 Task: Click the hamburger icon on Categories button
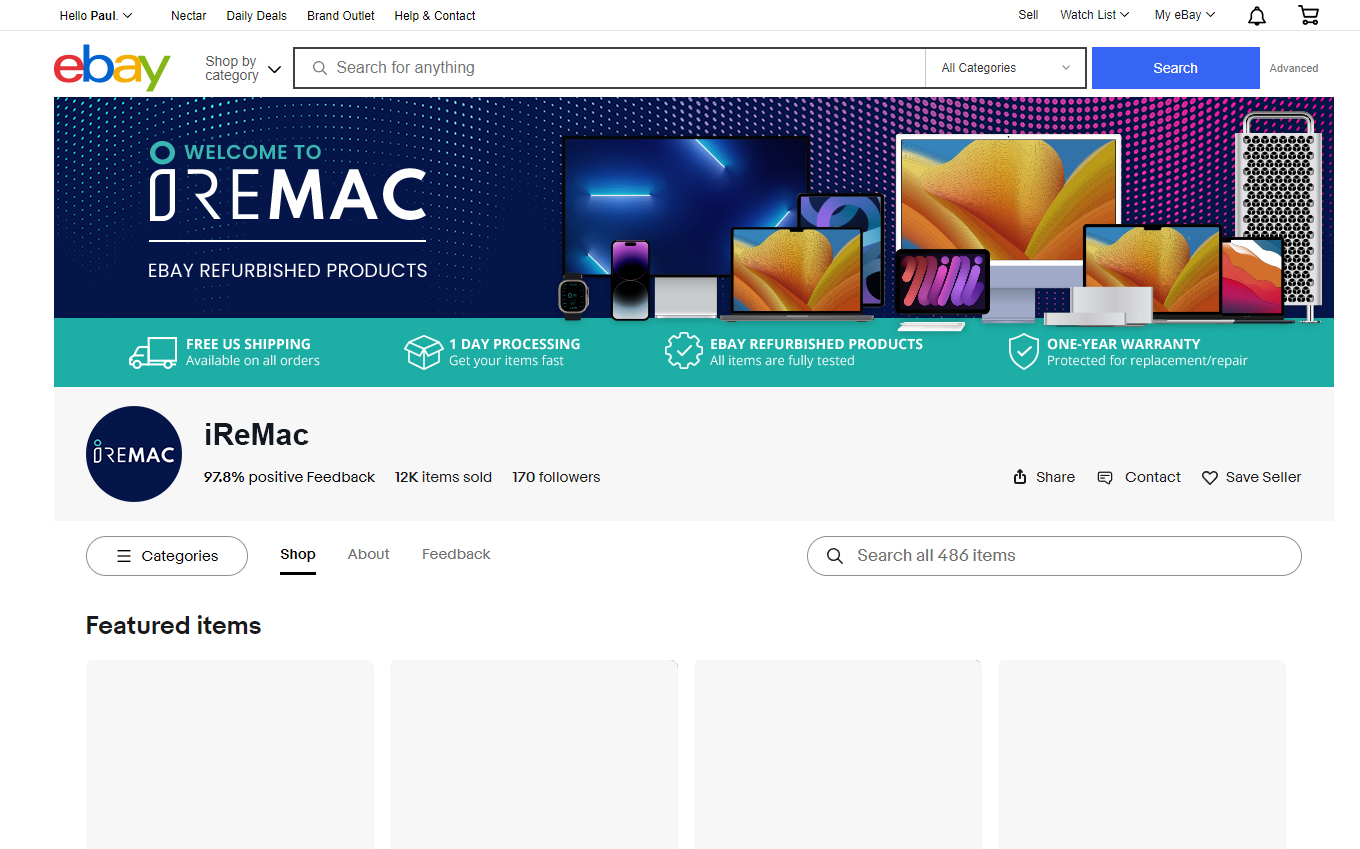pos(124,556)
